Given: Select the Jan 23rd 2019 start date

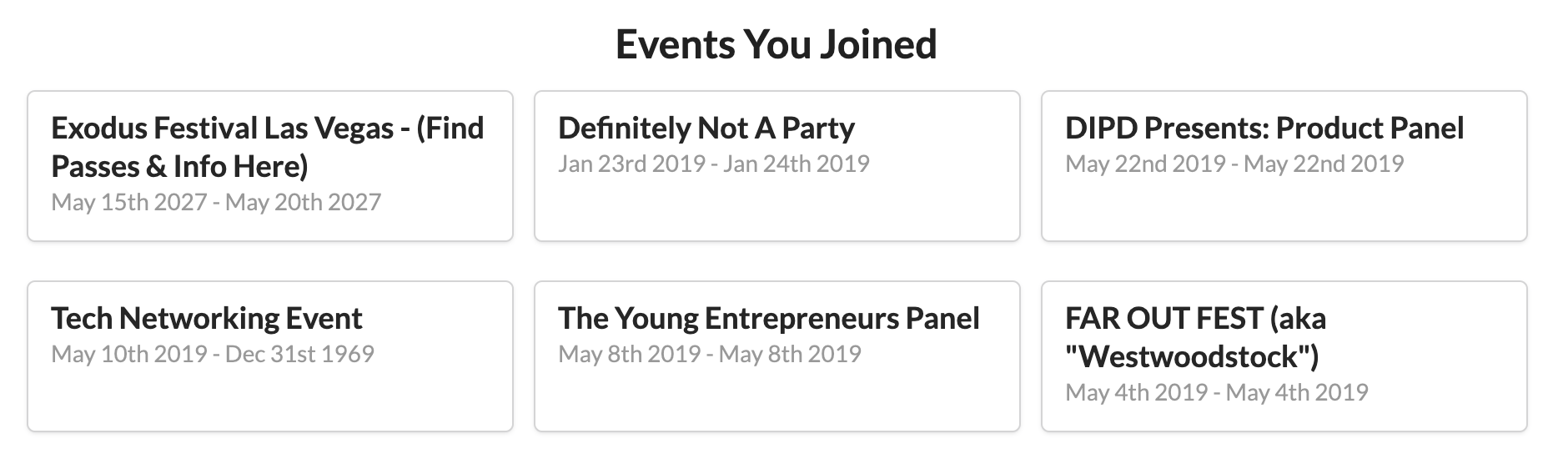Looking at the screenshot, I should point(631,164).
